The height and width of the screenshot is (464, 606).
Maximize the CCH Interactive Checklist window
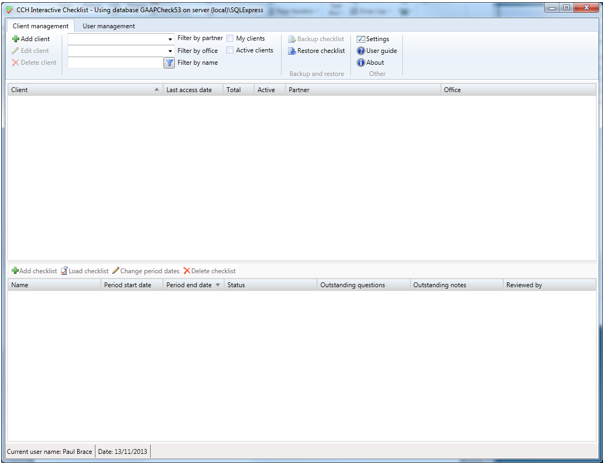coord(566,8)
